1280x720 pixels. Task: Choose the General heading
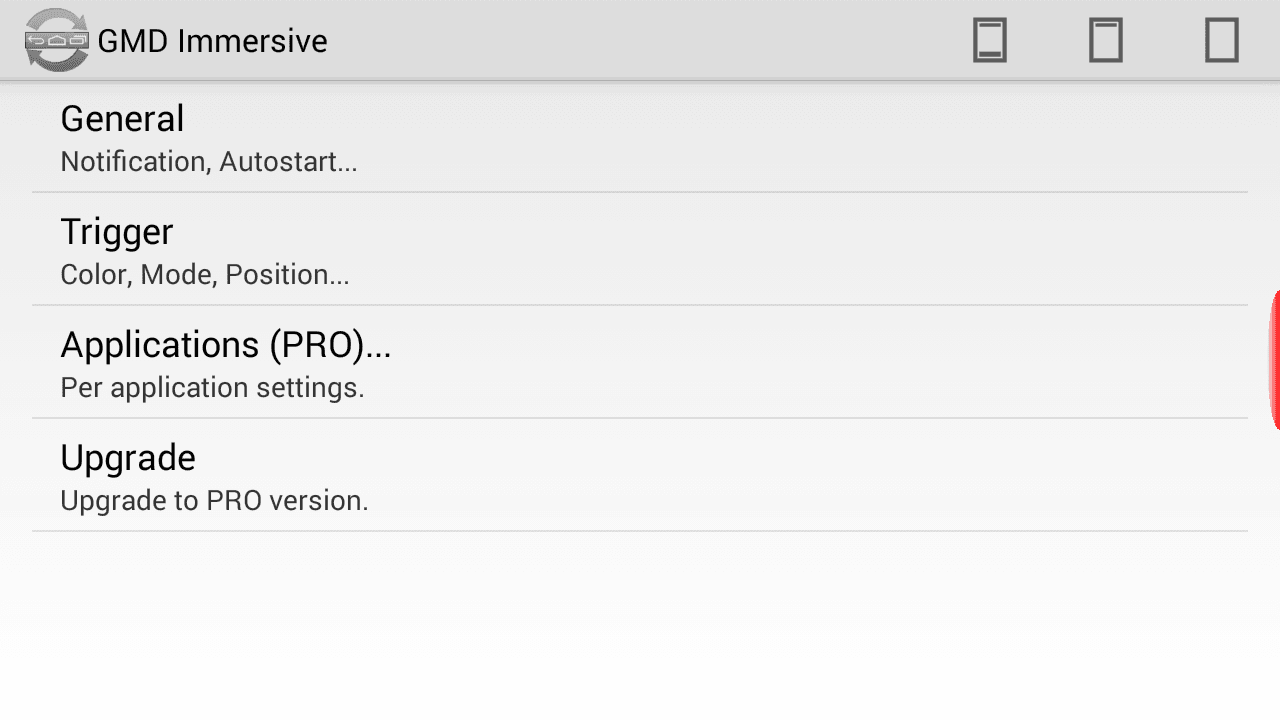pyautogui.click(x=122, y=119)
